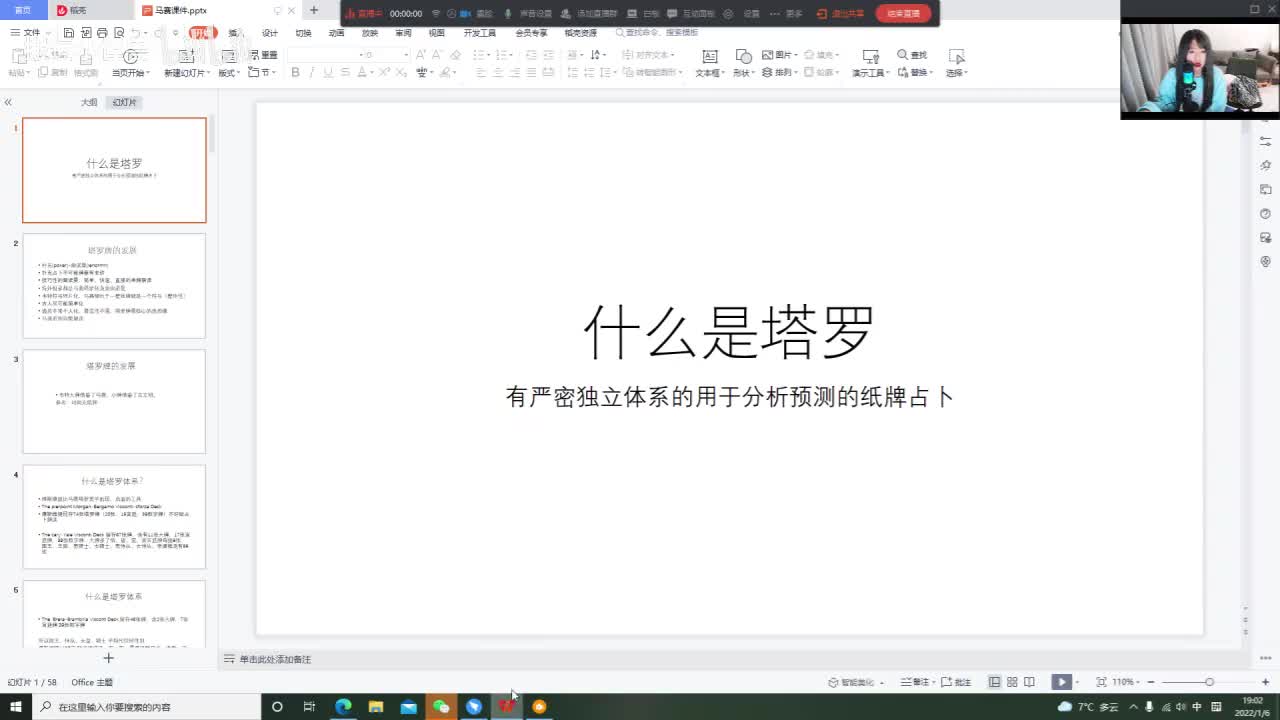This screenshot has width=1280, height=720.
Task: Open the Layout (版式) dropdown
Action: click(231, 73)
